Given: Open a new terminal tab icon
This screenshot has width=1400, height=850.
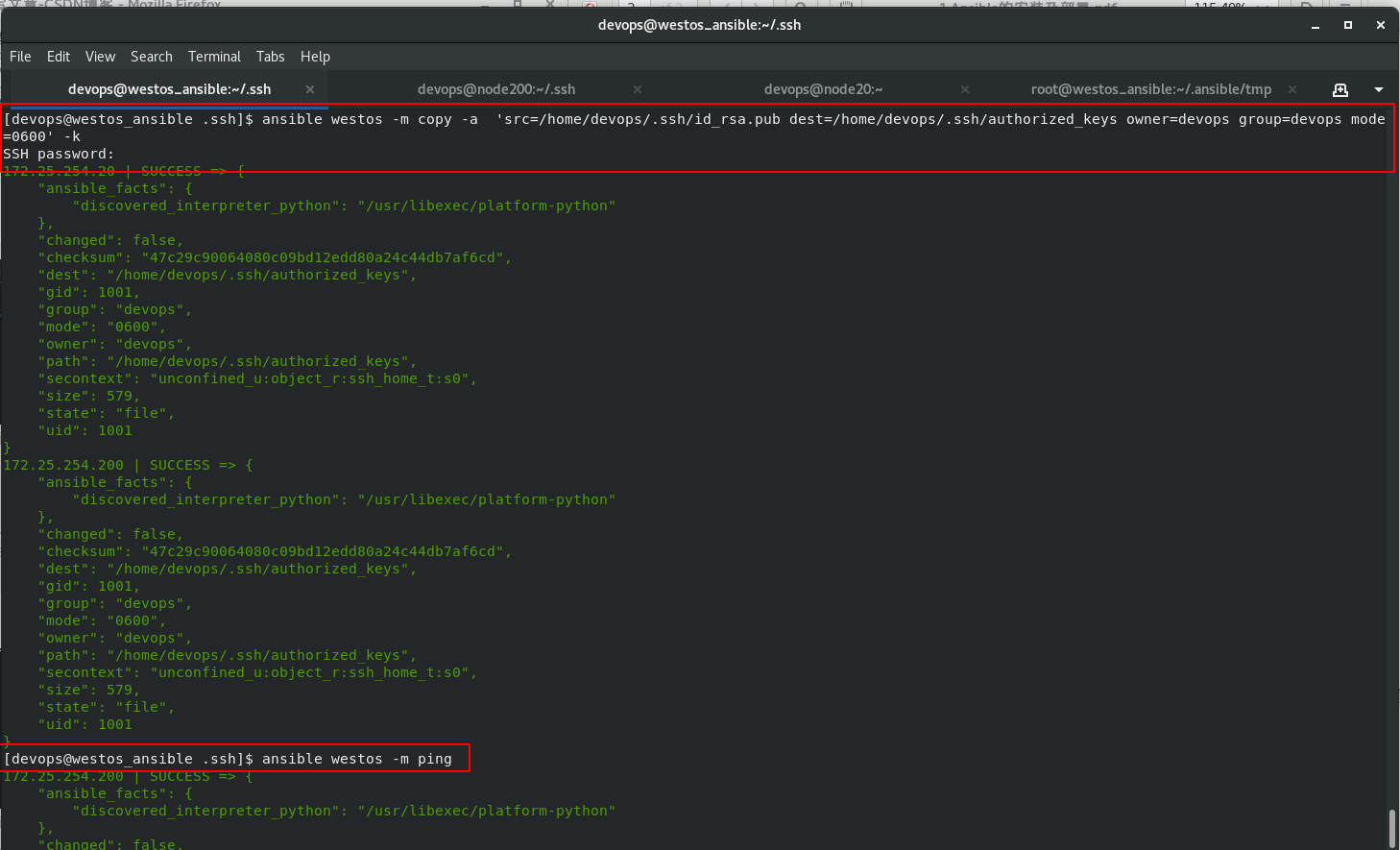Looking at the screenshot, I should [1340, 89].
